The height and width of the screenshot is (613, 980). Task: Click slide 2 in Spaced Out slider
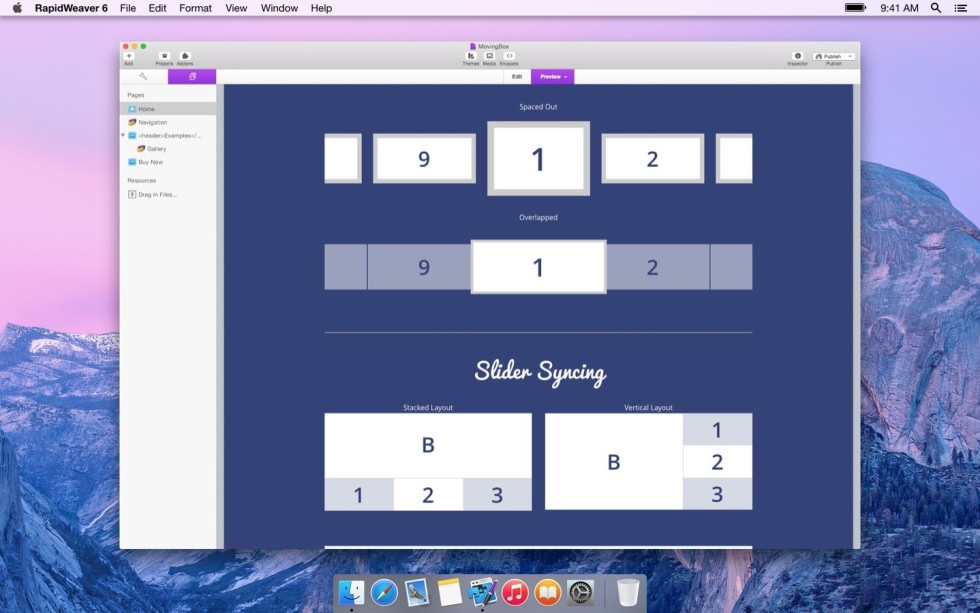[652, 159]
